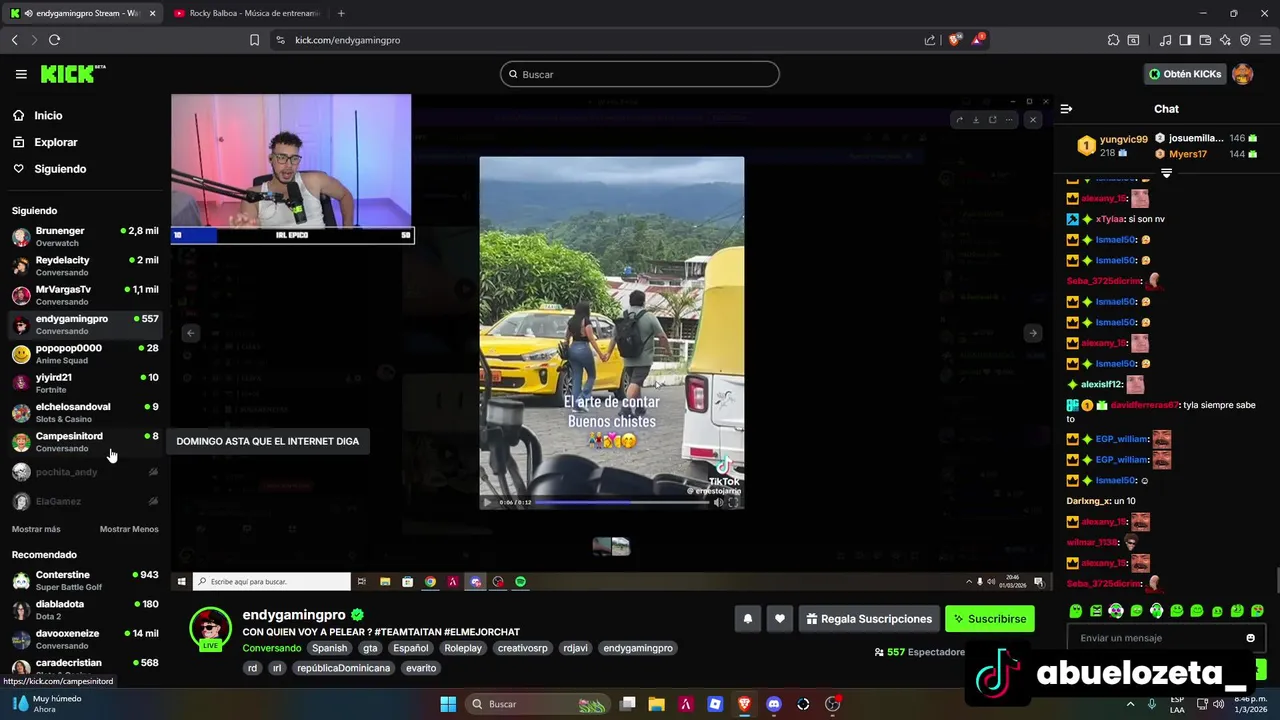The image size is (1280, 720).
Task: Bookmark this page icon
Action: pyautogui.click(x=254, y=40)
